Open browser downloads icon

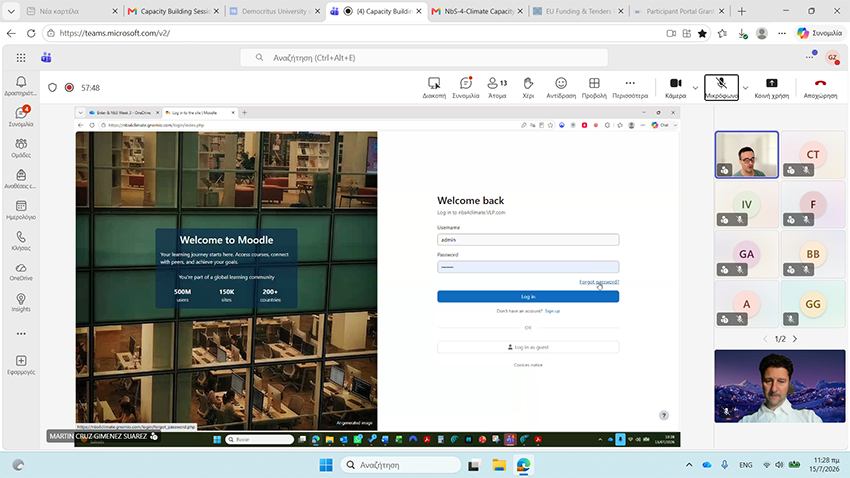coord(743,33)
